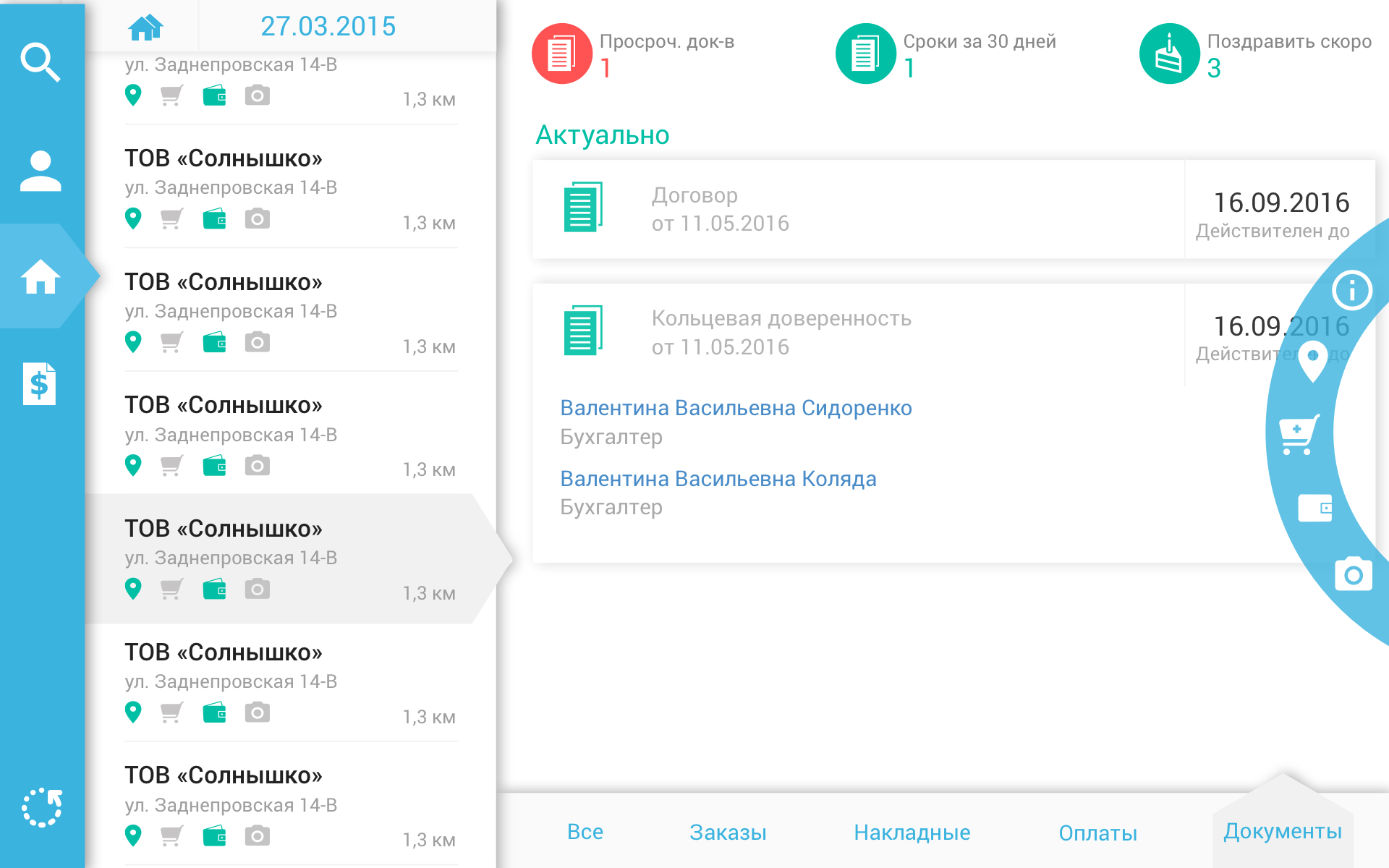The height and width of the screenshot is (868, 1389).
Task: Switch to the 'Накладные' tab
Action: (912, 833)
